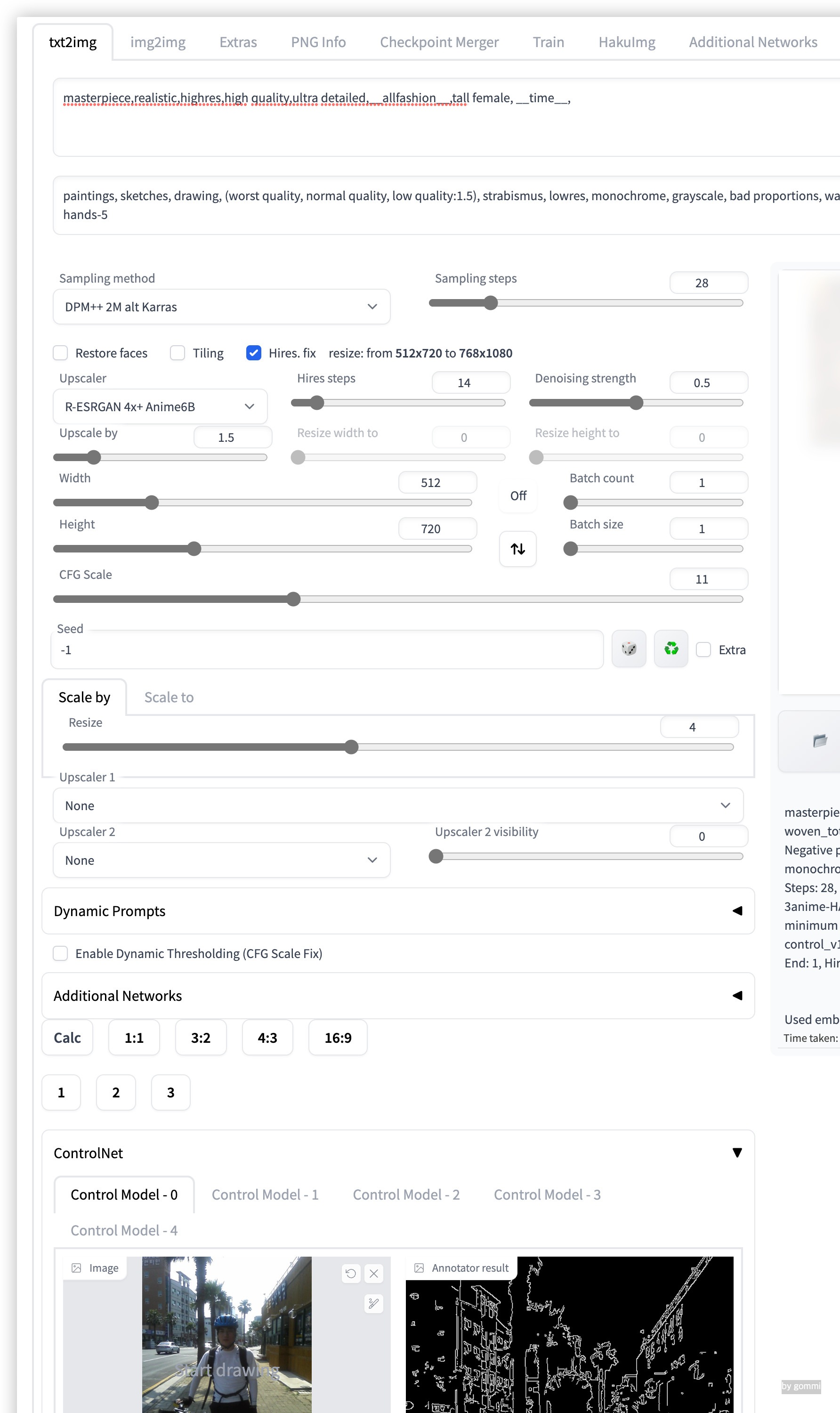Remove the ControlNet input image
Viewport: 840px width, 1413px height.
[374, 1273]
